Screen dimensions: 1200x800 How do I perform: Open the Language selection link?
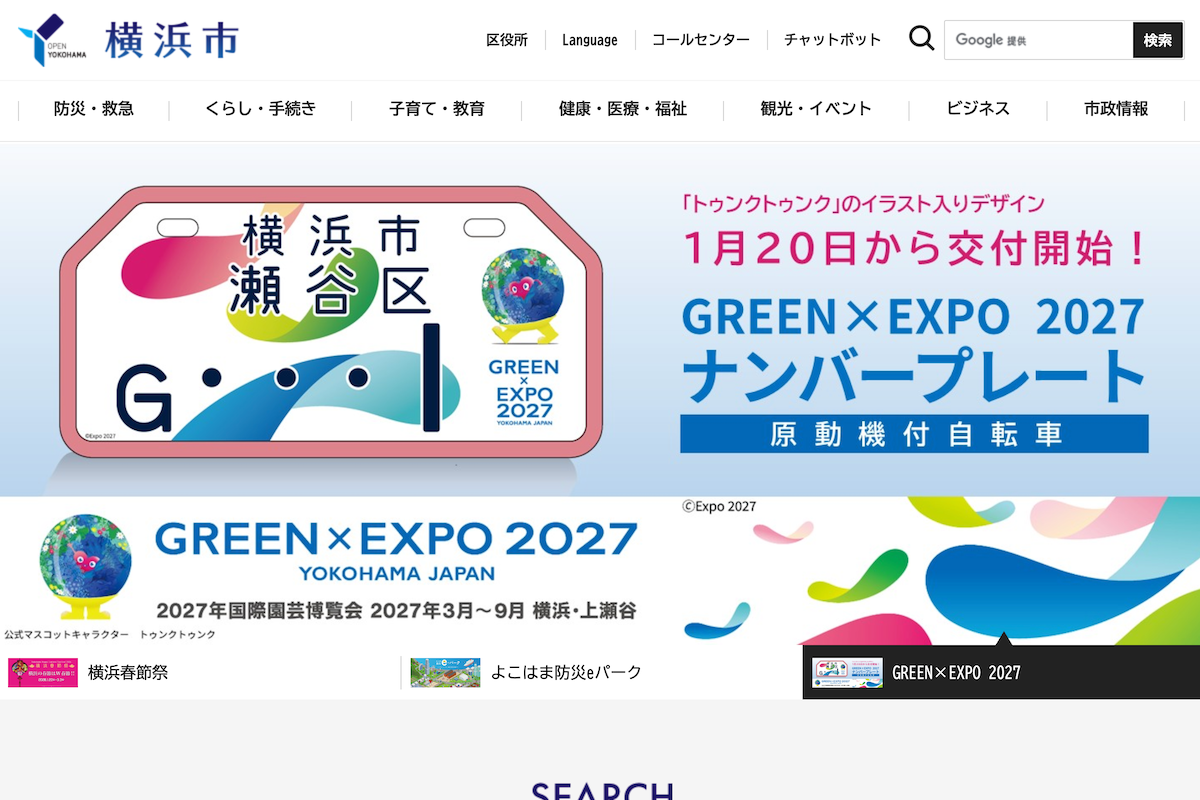click(x=589, y=40)
